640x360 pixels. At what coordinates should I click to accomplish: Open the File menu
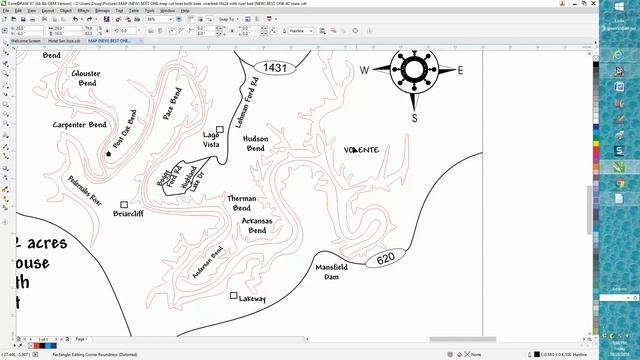[x=6, y=11]
